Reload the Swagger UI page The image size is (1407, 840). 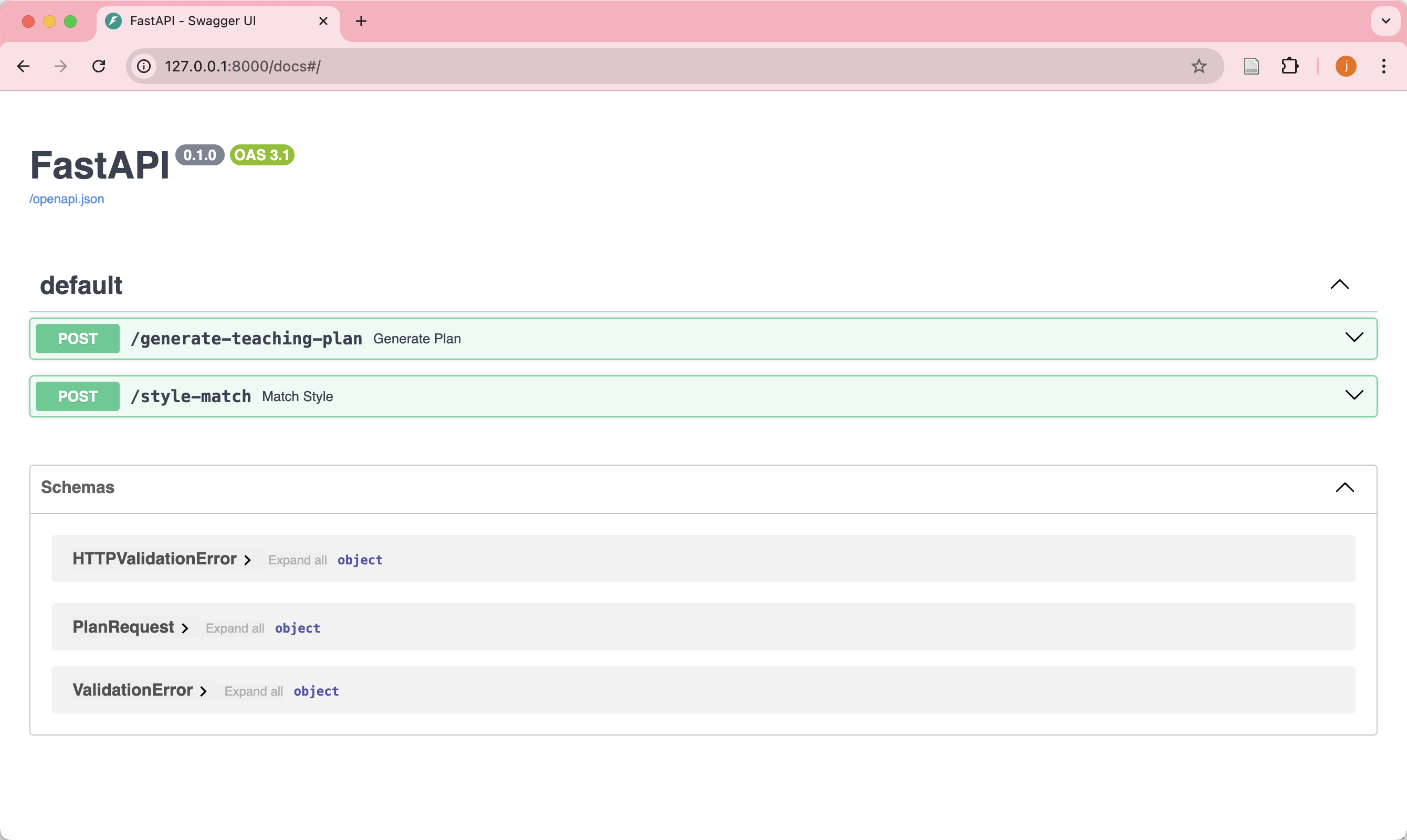click(x=99, y=66)
